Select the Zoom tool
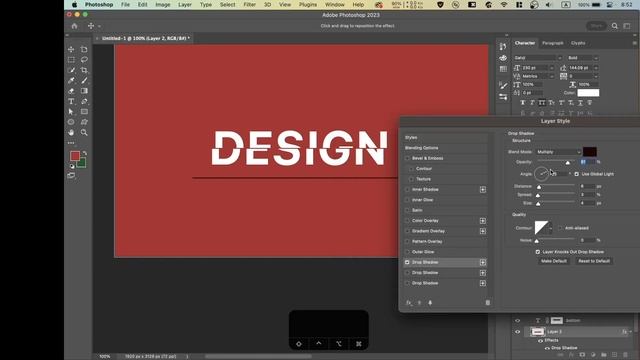Image resolution: width=640 pixels, height=360 pixels. pyautogui.click(x=84, y=132)
